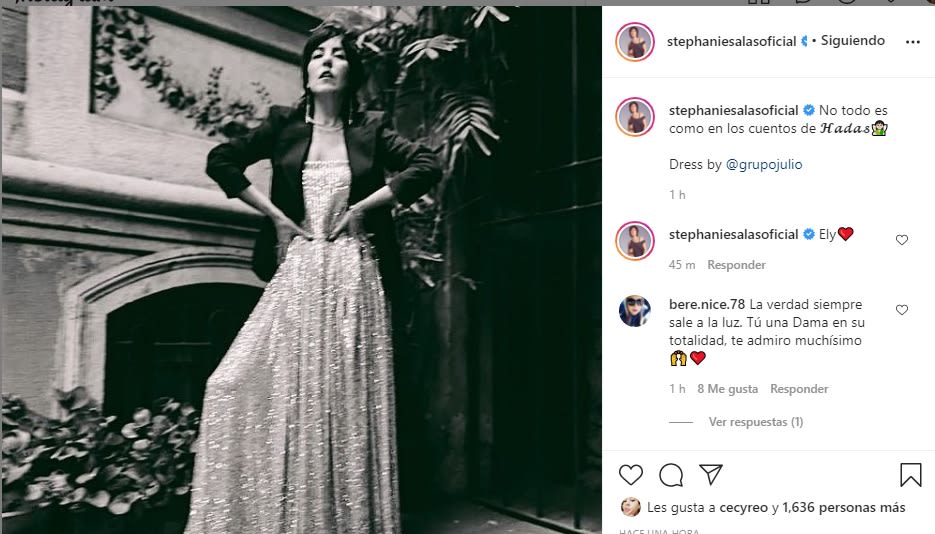Open the comment bubble icon
935x534 pixels.
point(671,474)
